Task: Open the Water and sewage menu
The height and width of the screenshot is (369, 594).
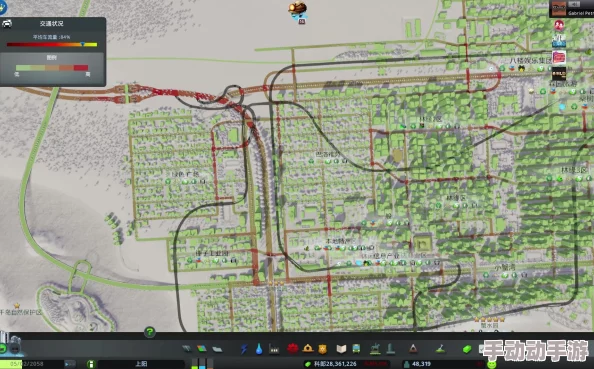Action: pos(259,349)
